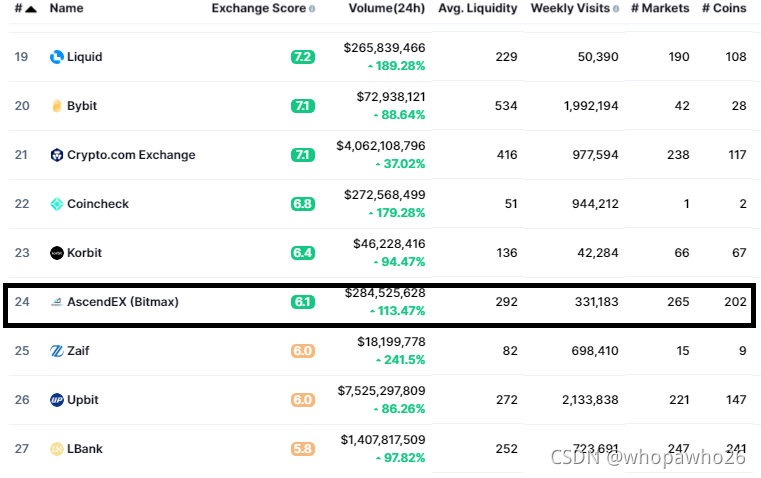Click the 94.47% change value
The image size is (761, 478).
pyautogui.click(x=403, y=262)
